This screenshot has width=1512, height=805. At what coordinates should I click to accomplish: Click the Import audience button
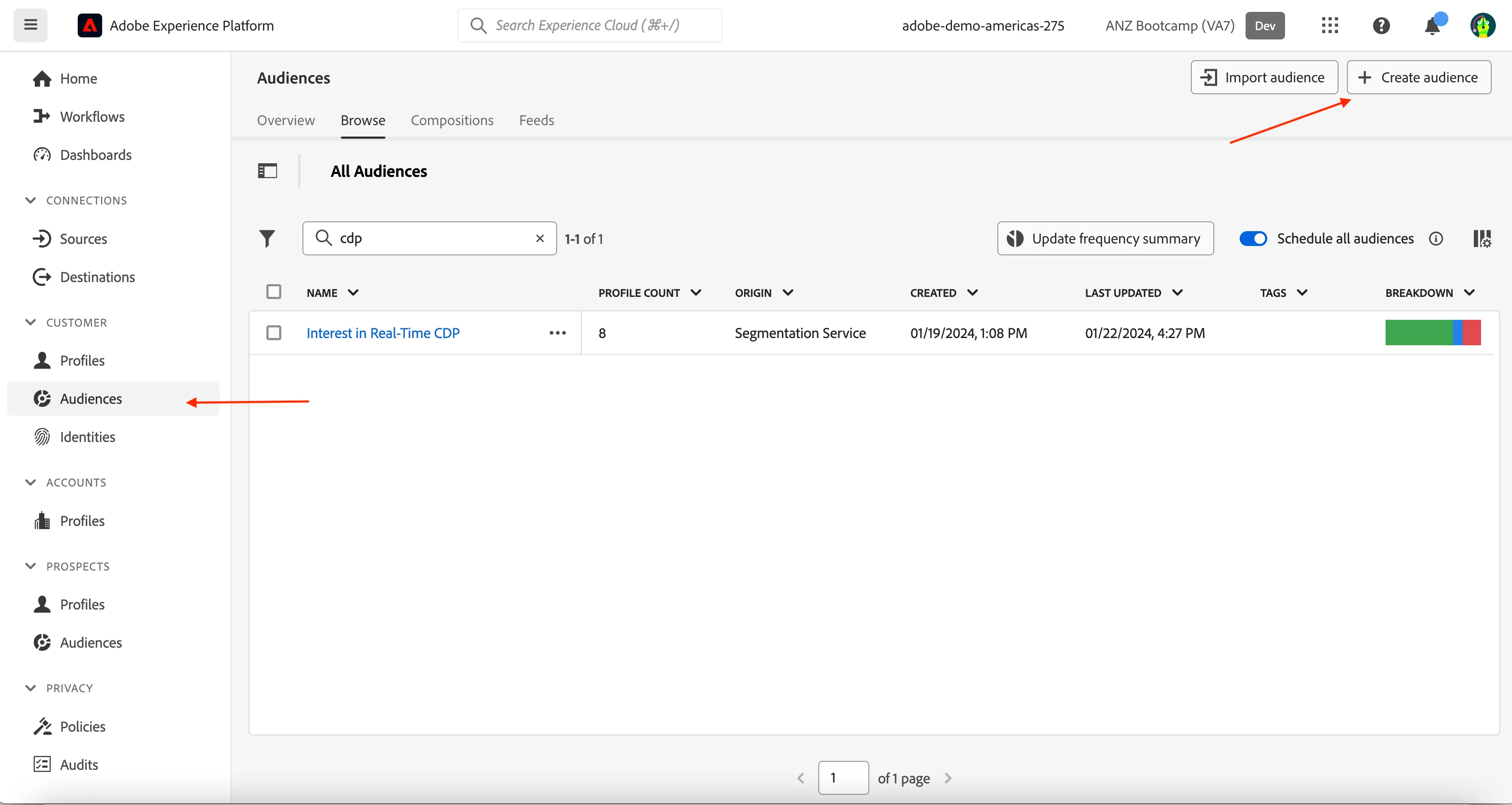pyautogui.click(x=1264, y=77)
